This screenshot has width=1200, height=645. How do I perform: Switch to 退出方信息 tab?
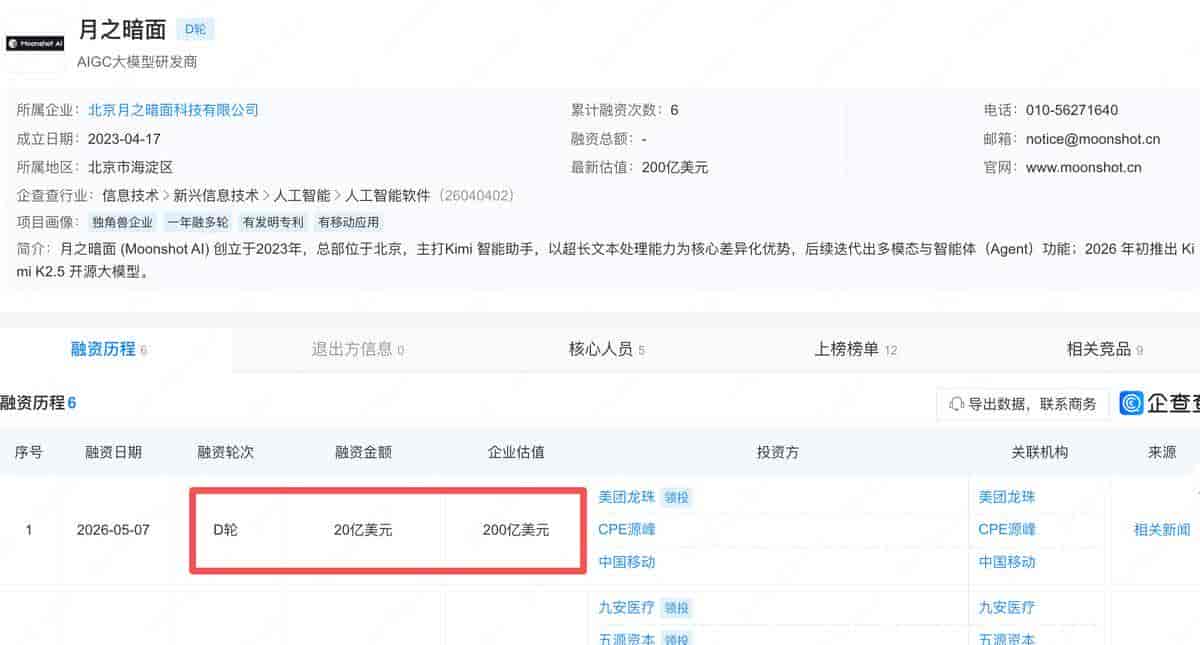click(x=358, y=349)
